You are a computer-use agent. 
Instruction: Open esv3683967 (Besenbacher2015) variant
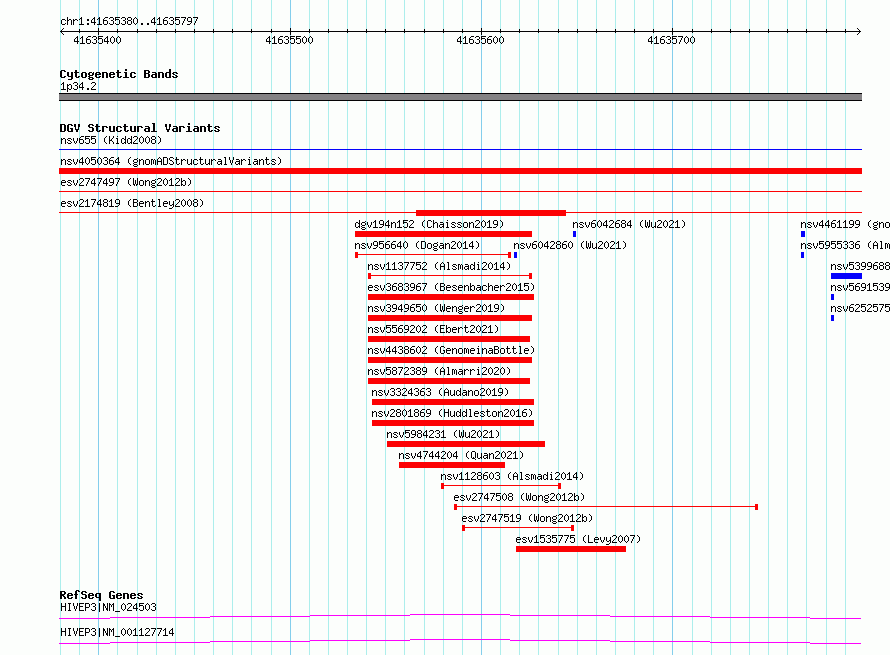point(451,287)
